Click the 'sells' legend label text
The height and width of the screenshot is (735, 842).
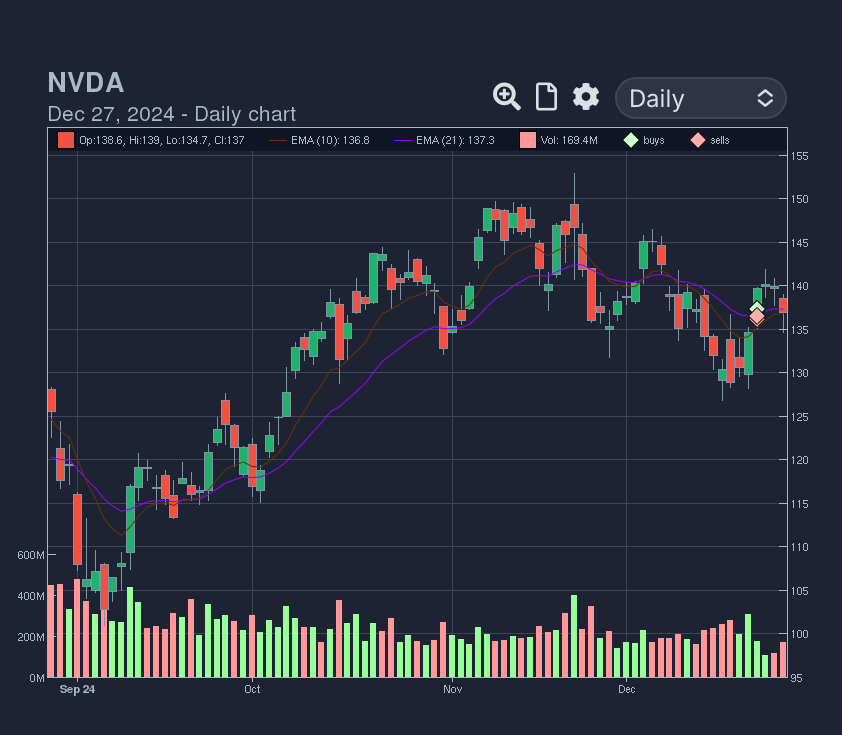point(720,140)
